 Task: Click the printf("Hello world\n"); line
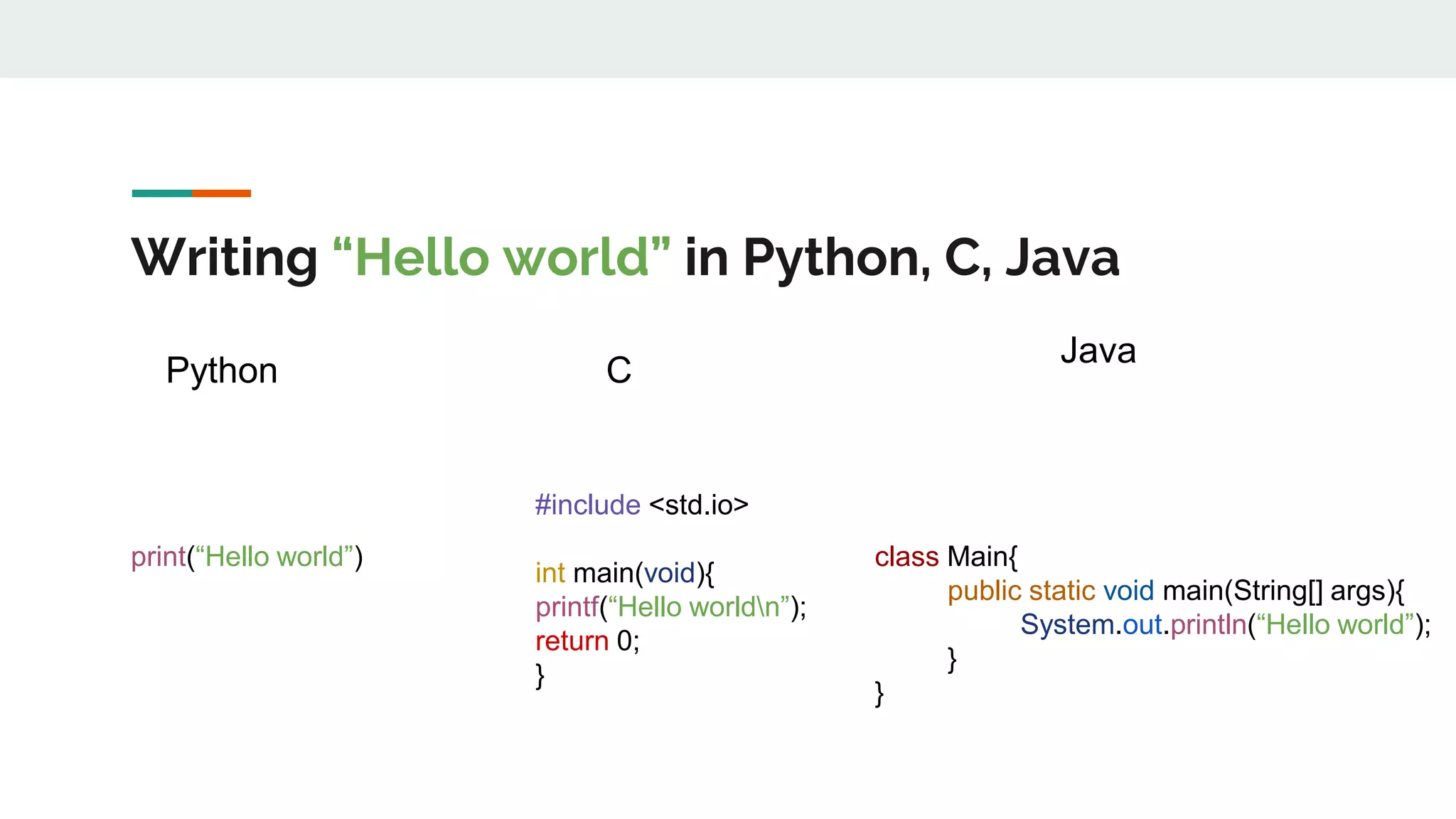point(671,607)
